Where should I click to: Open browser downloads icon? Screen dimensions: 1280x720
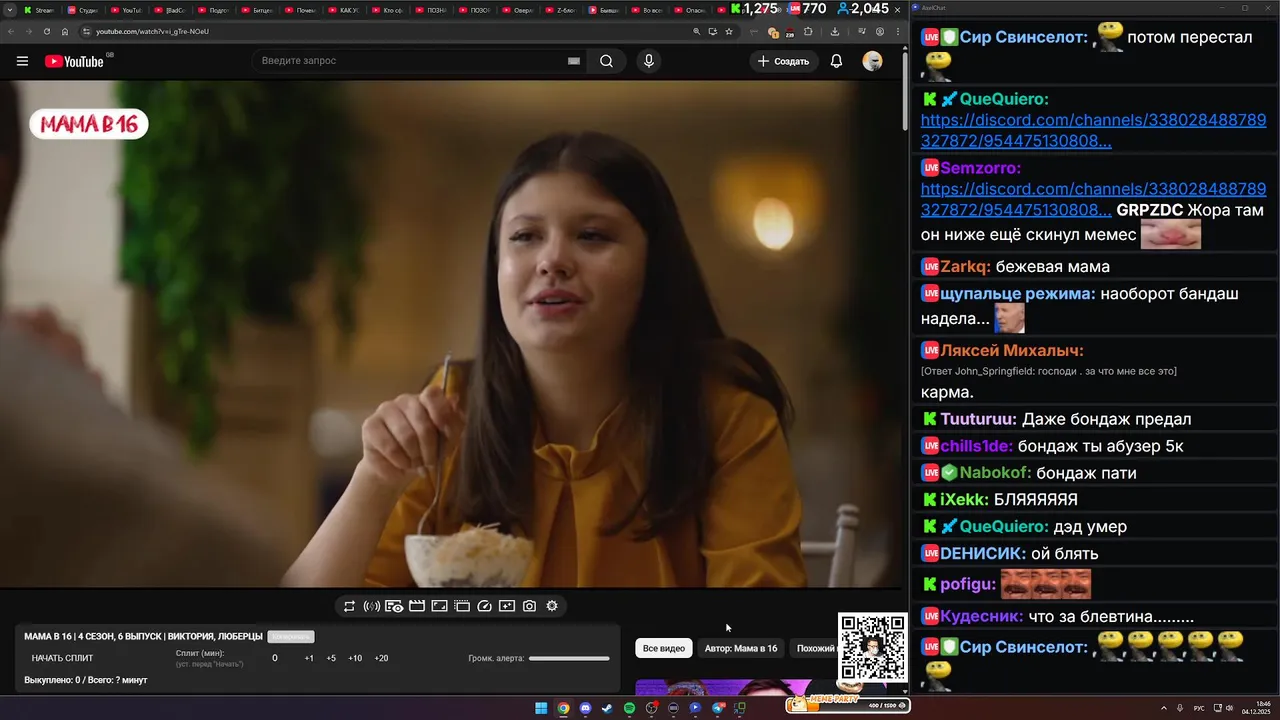pos(834,31)
